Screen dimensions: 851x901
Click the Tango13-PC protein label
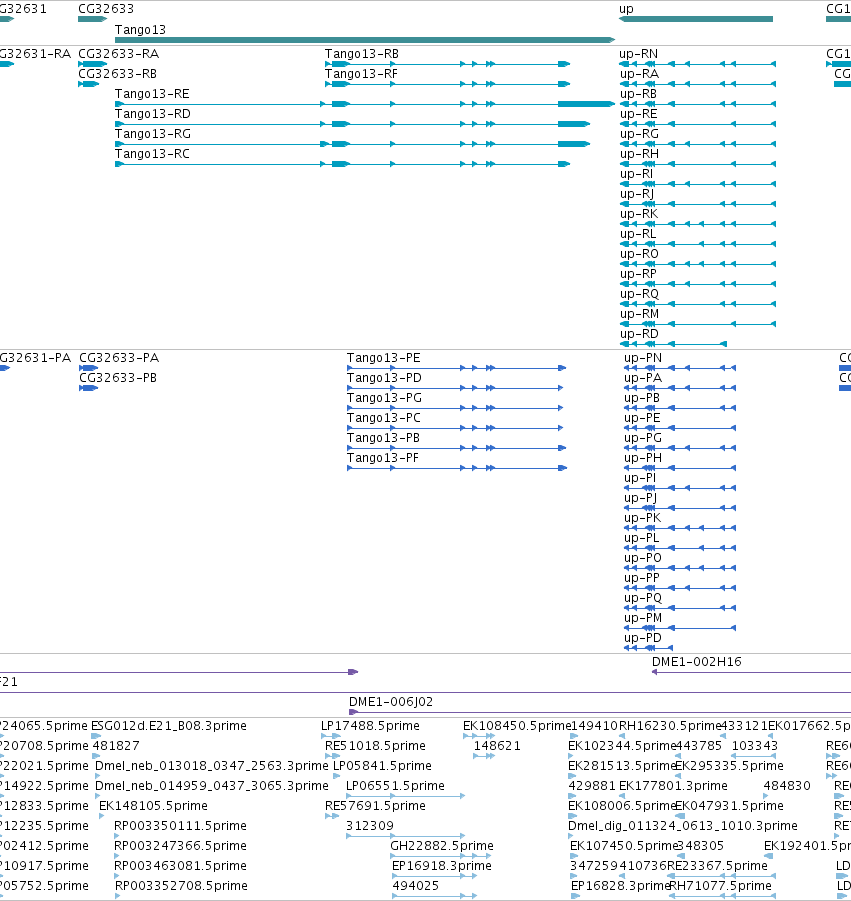pos(383,418)
